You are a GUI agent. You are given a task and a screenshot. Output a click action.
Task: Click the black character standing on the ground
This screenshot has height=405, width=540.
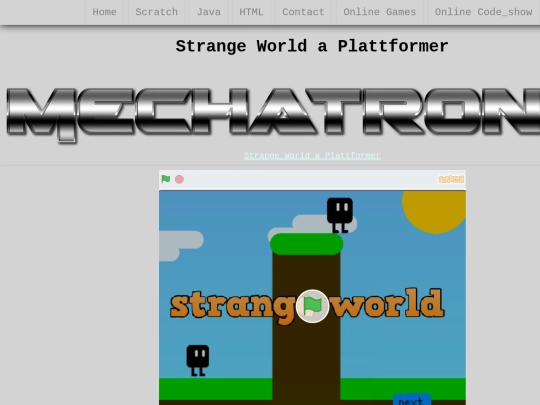(198, 360)
